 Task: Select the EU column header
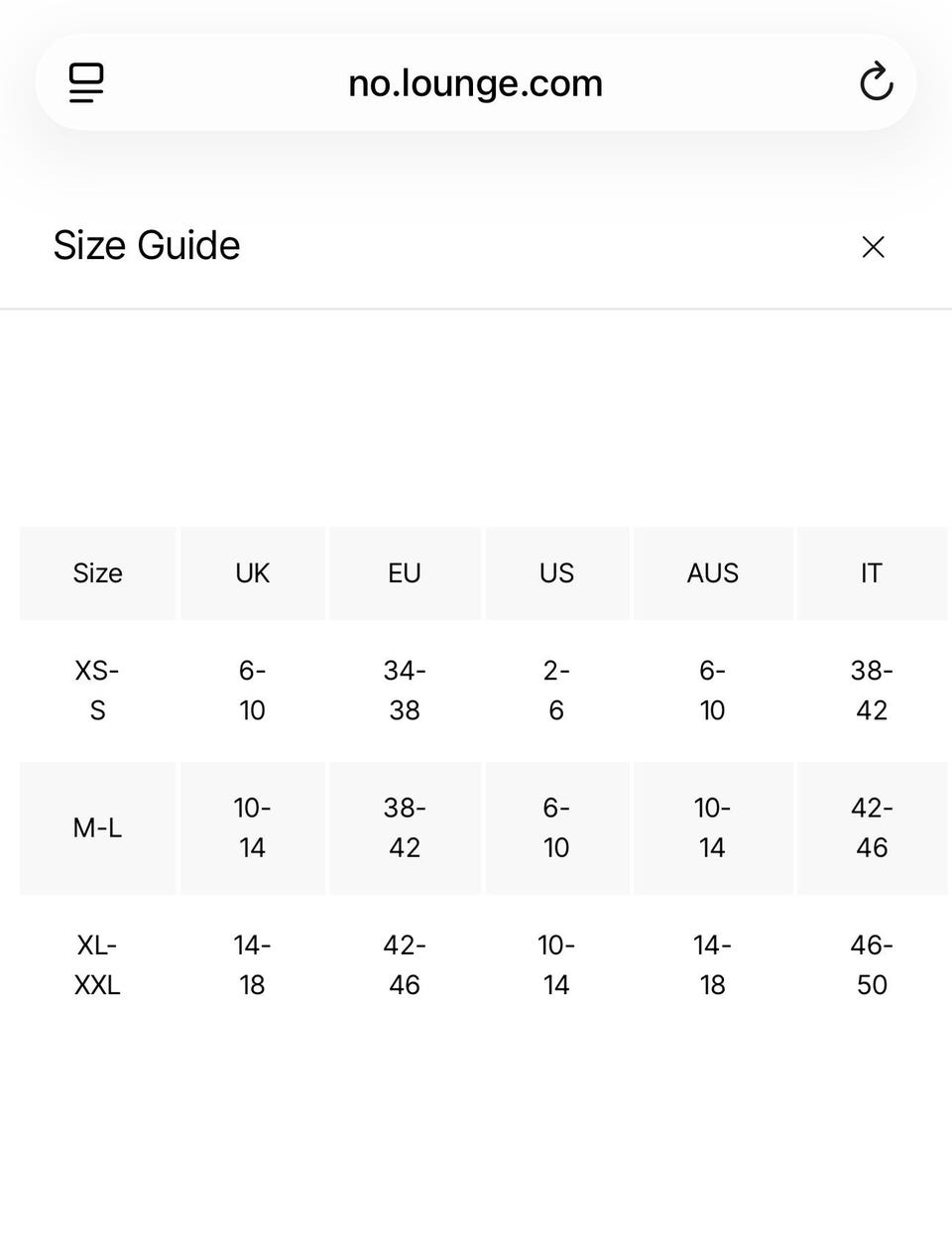(x=405, y=573)
